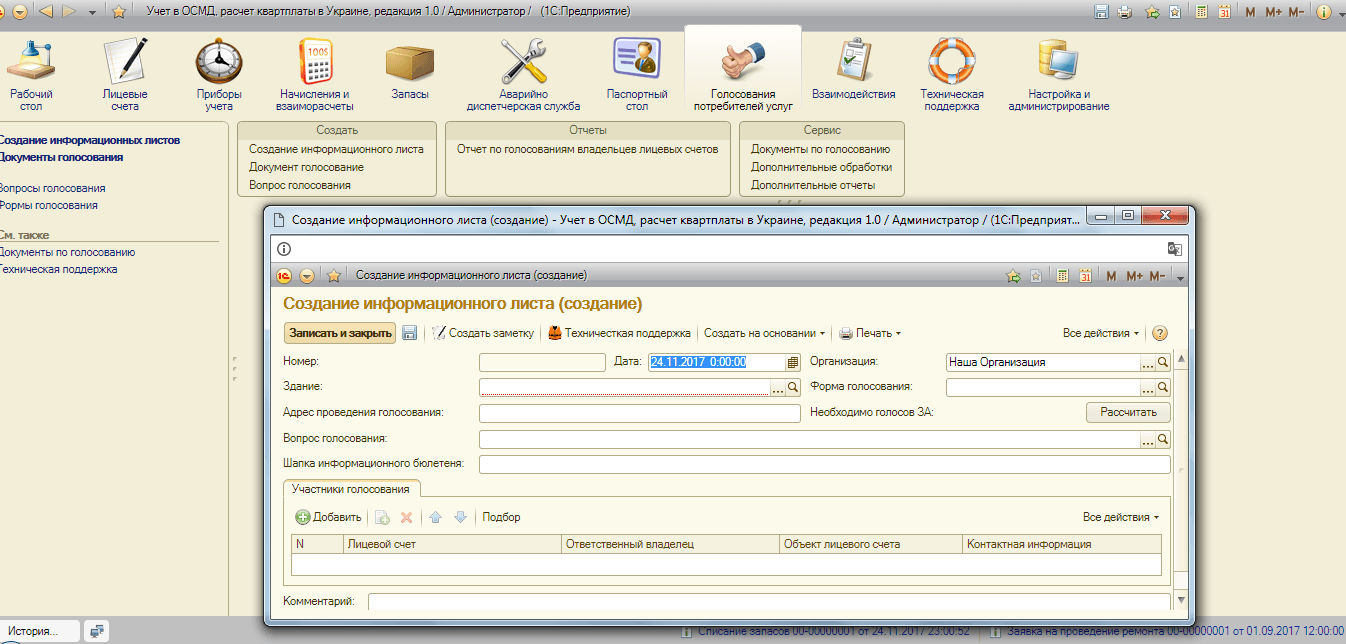Click the calendar icon in main title bar
Viewport: 1346px width, 644px height.
point(1223,12)
